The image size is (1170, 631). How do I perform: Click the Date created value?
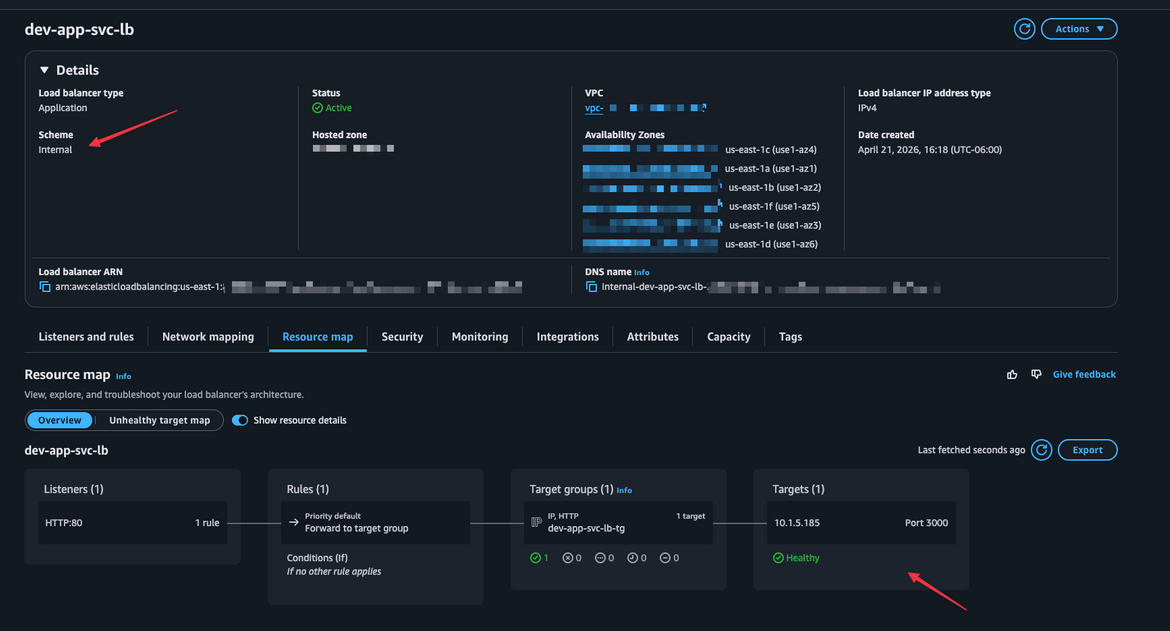(930, 150)
